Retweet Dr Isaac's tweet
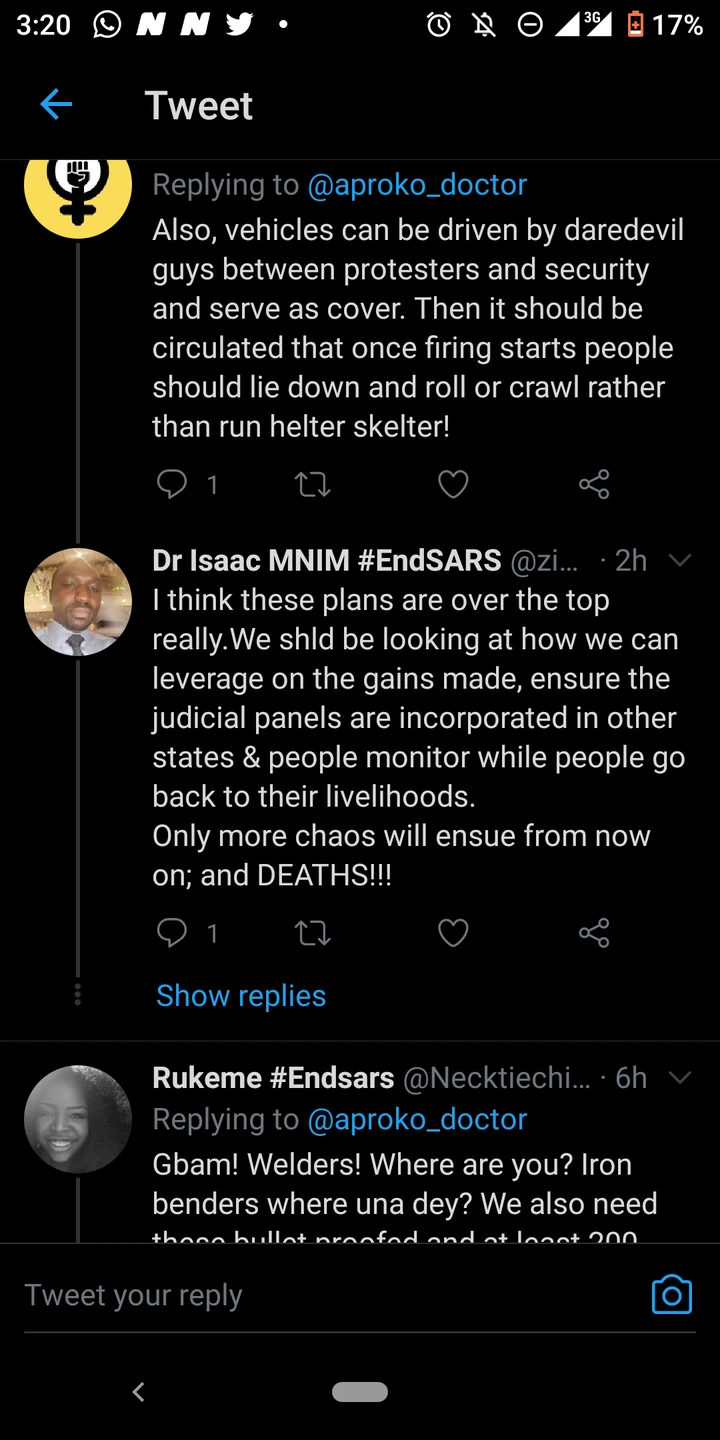 [313, 933]
